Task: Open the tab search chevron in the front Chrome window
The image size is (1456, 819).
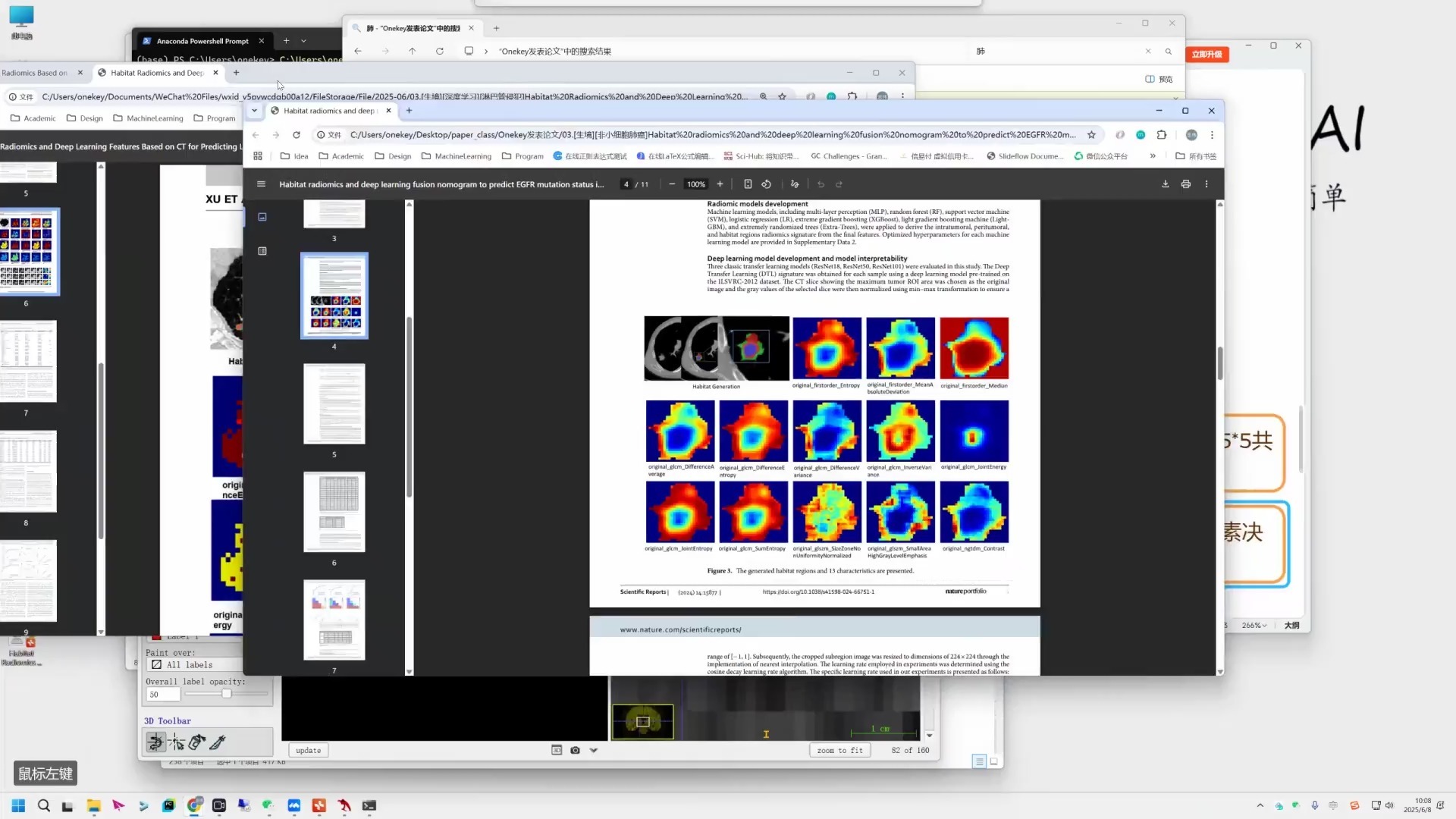Action: click(x=254, y=111)
